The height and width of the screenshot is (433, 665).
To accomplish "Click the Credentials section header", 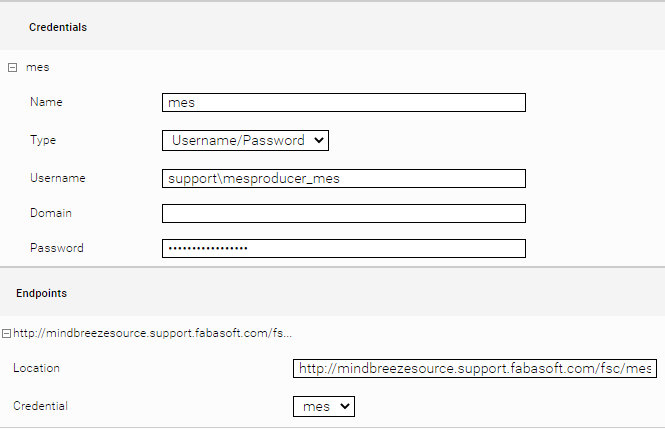I will click(57, 27).
